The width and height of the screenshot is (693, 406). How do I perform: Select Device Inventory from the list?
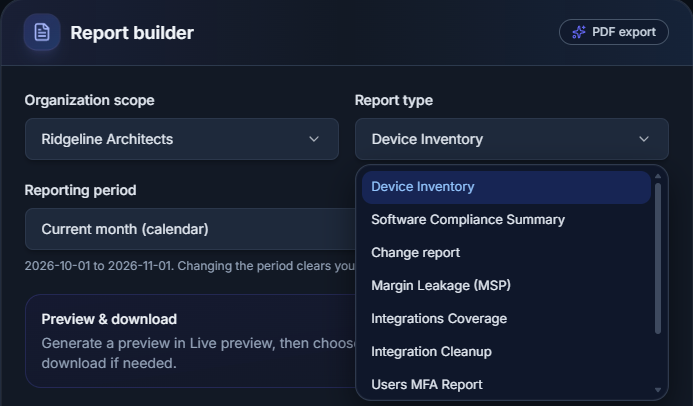click(x=506, y=187)
